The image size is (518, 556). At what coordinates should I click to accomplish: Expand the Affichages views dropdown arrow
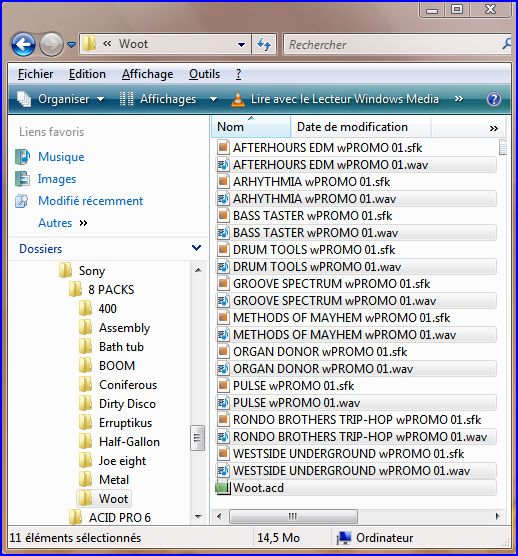tap(213, 99)
